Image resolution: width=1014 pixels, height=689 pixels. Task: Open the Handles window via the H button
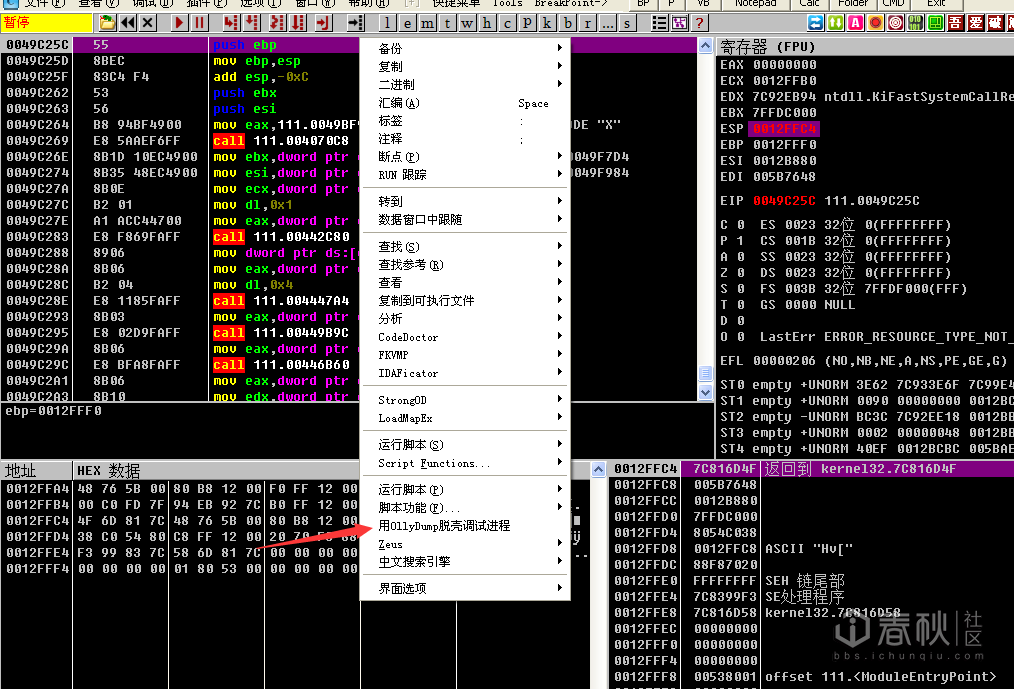[x=487, y=23]
